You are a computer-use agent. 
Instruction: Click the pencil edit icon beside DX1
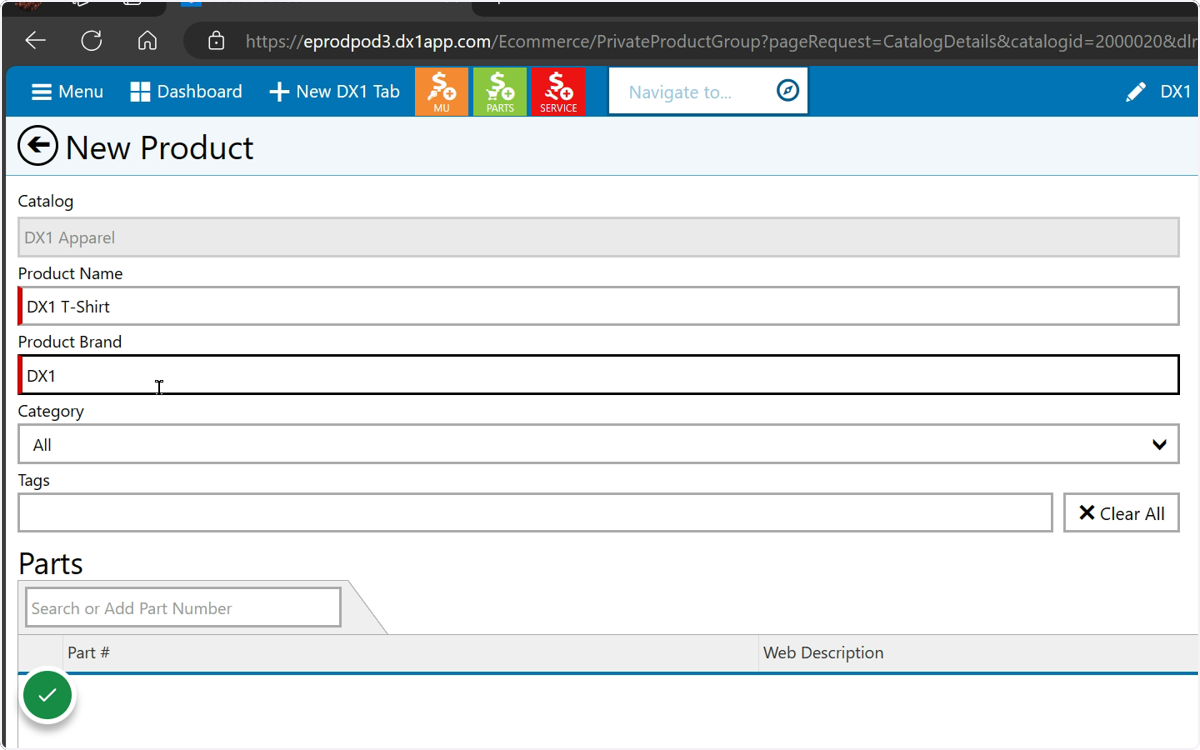pyautogui.click(x=1136, y=92)
